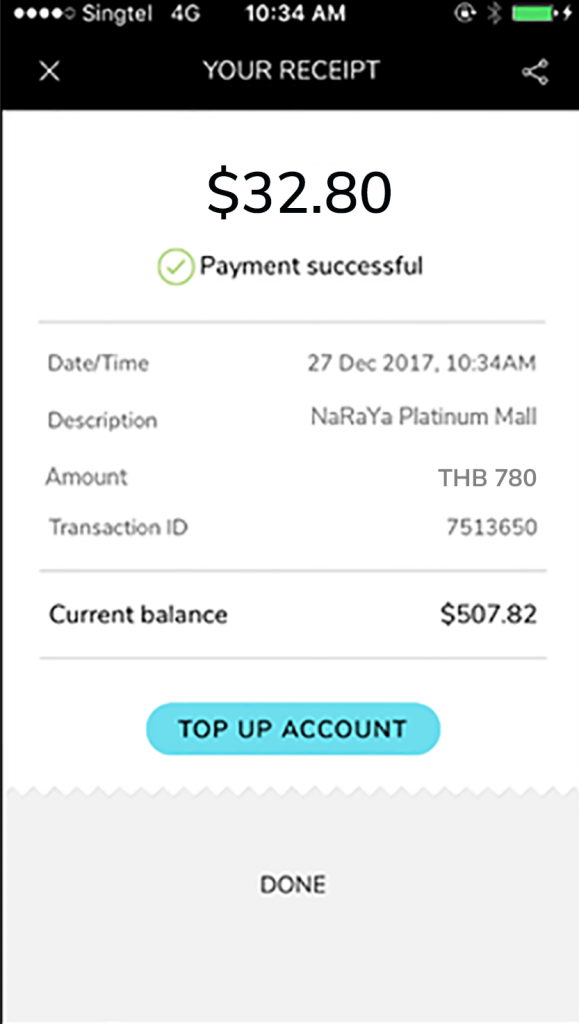Select the YOUR RECEIPT title

pos(290,70)
